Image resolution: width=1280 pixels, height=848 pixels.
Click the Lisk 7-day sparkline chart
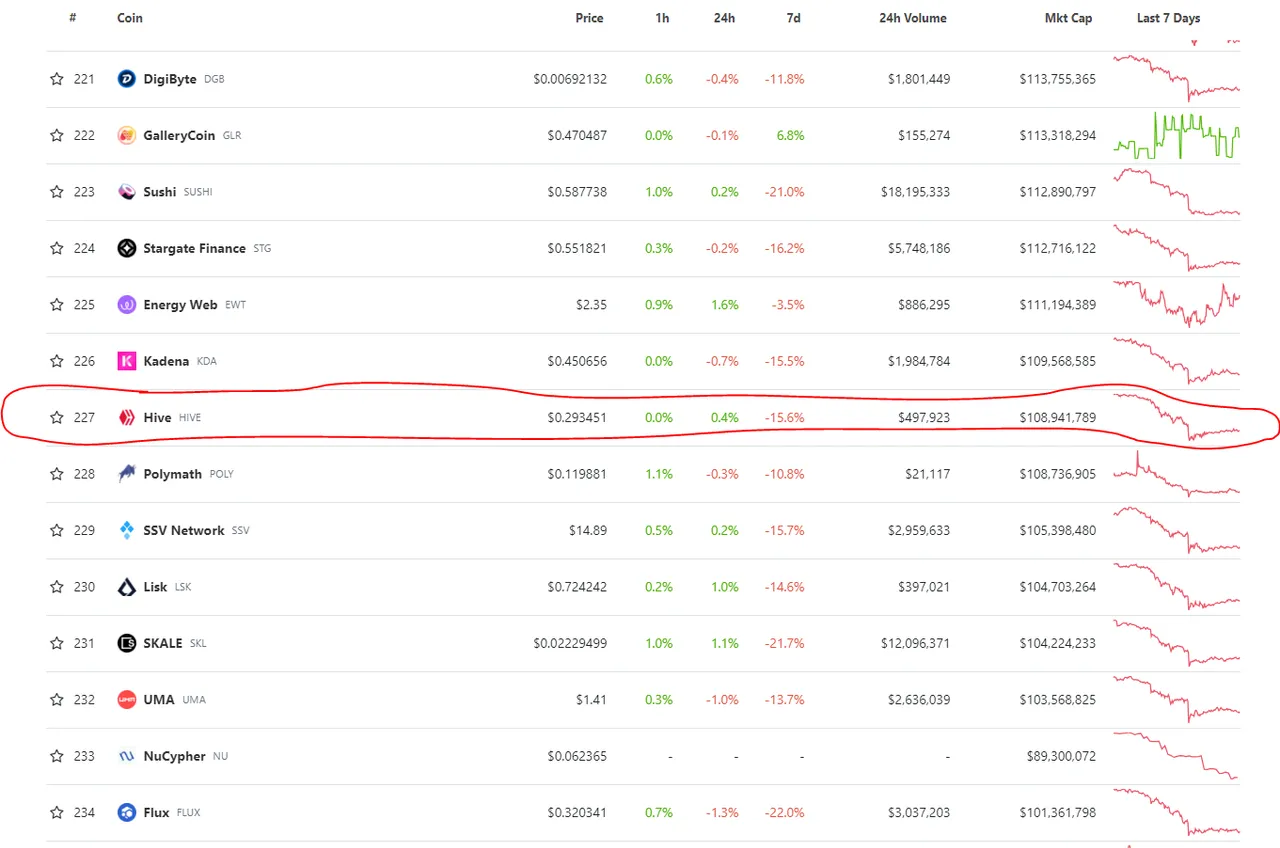[1177, 588]
